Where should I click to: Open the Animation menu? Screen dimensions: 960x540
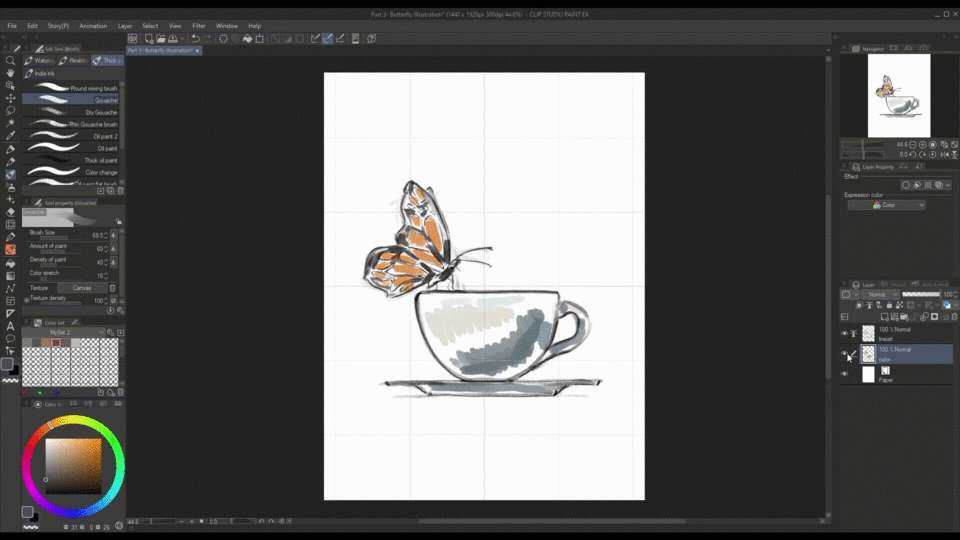point(93,26)
